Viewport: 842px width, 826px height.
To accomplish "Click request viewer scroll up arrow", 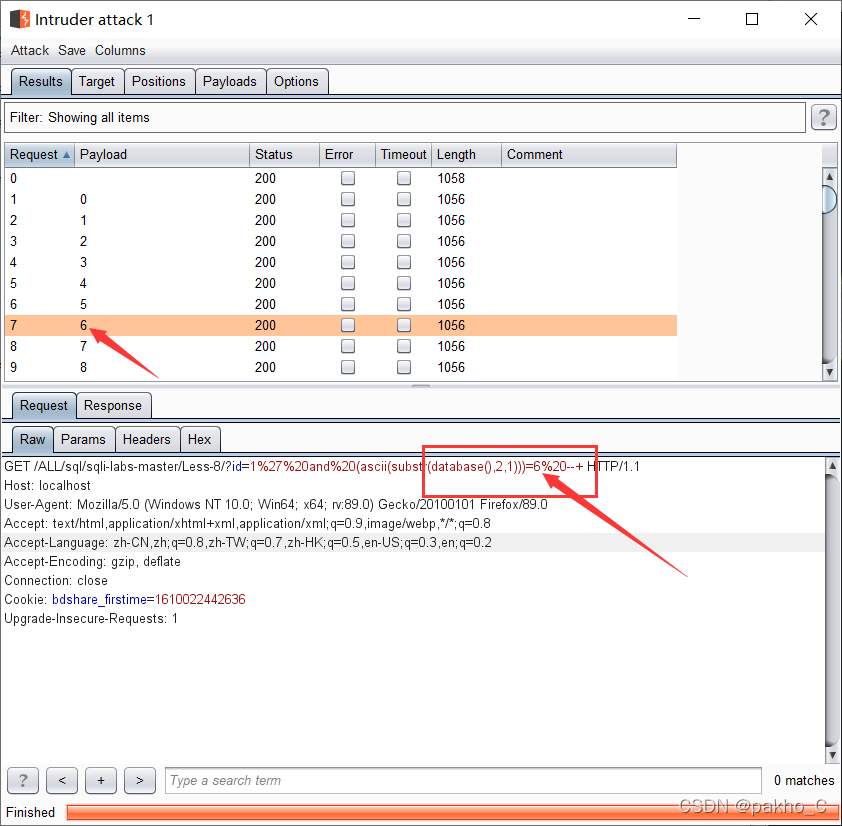I will [832, 466].
